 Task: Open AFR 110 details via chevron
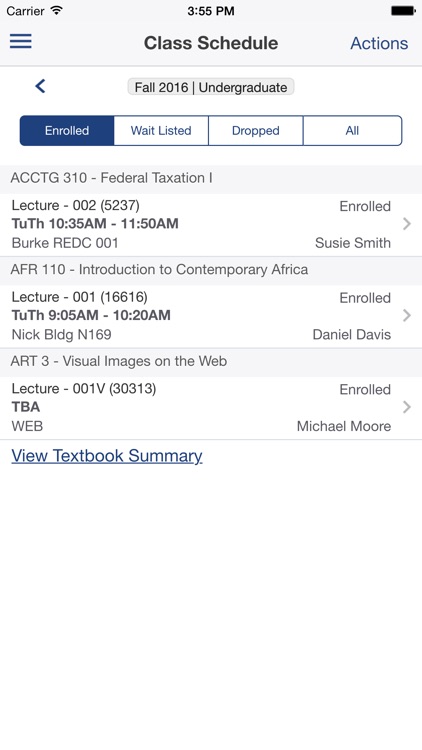407,315
